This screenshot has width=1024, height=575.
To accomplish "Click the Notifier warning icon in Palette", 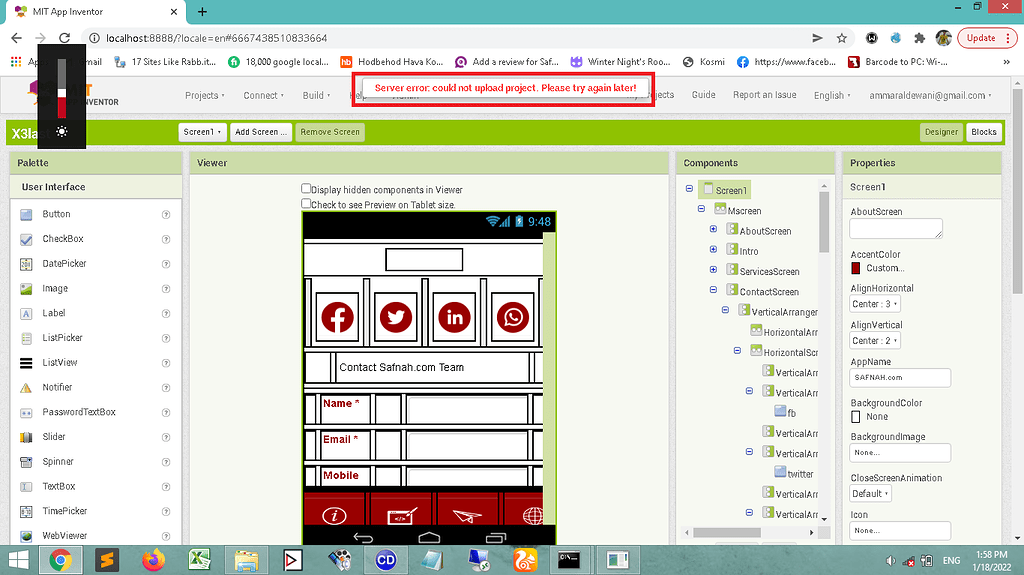I will tap(26, 388).
